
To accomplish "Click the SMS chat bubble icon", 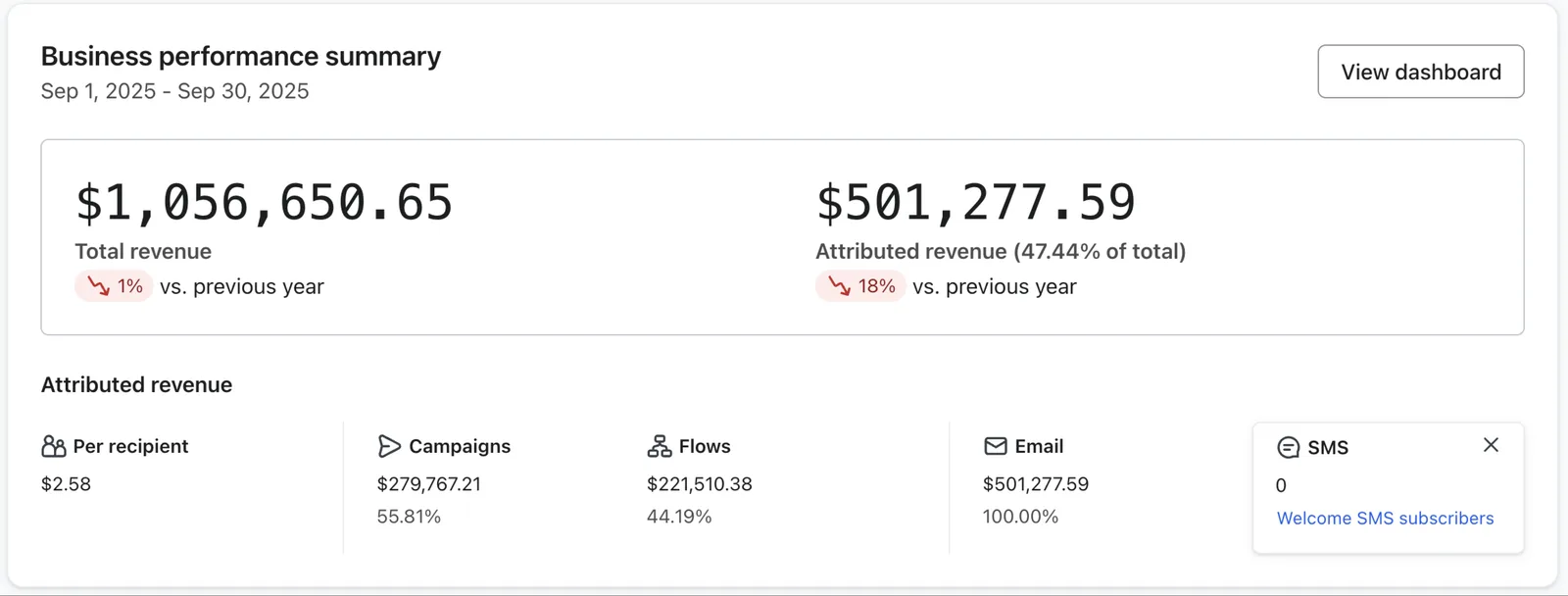I will pyautogui.click(x=1289, y=448).
